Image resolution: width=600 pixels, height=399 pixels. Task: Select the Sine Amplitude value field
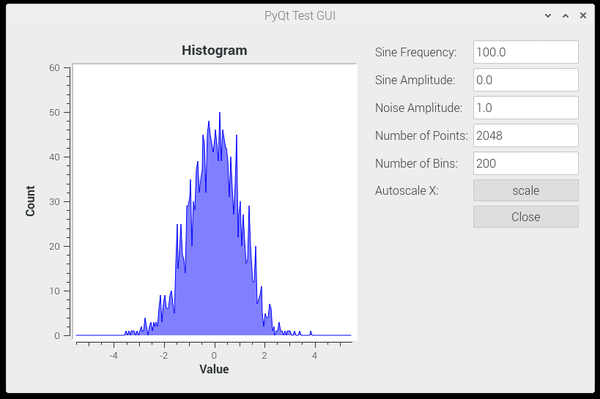coord(526,80)
